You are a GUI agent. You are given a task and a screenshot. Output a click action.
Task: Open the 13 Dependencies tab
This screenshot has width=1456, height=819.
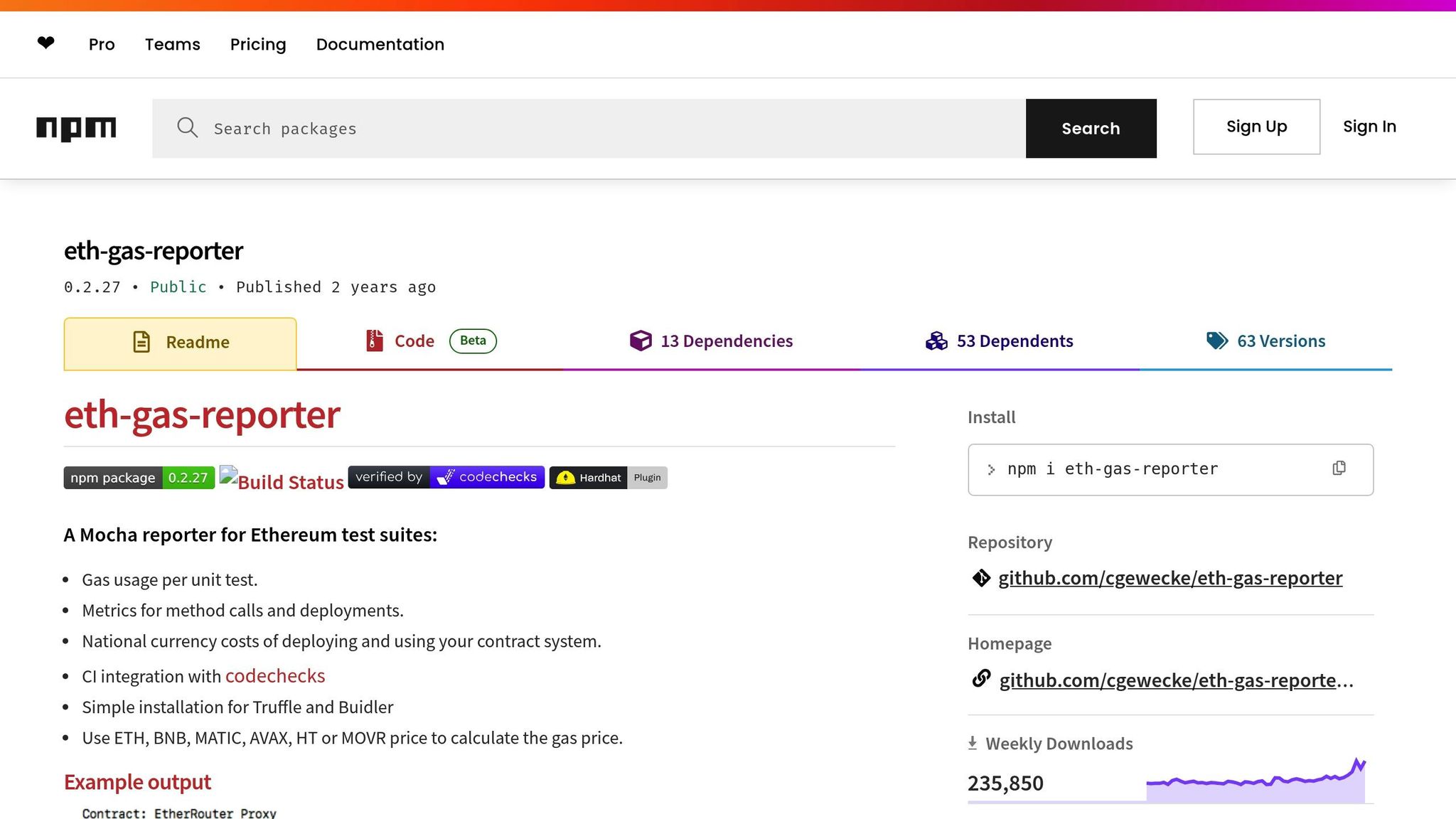(x=712, y=342)
